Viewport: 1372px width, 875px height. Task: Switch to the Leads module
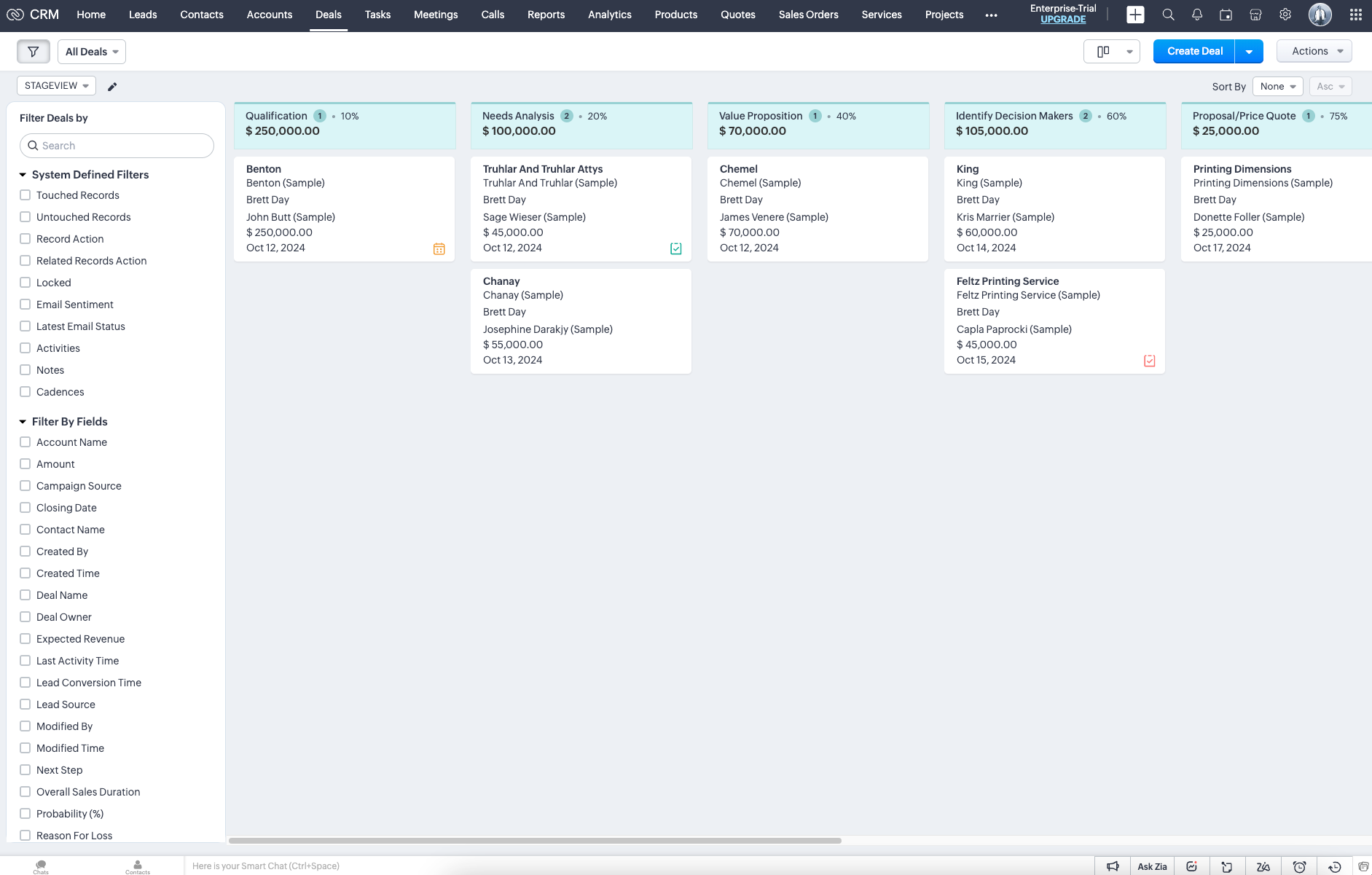143,15
